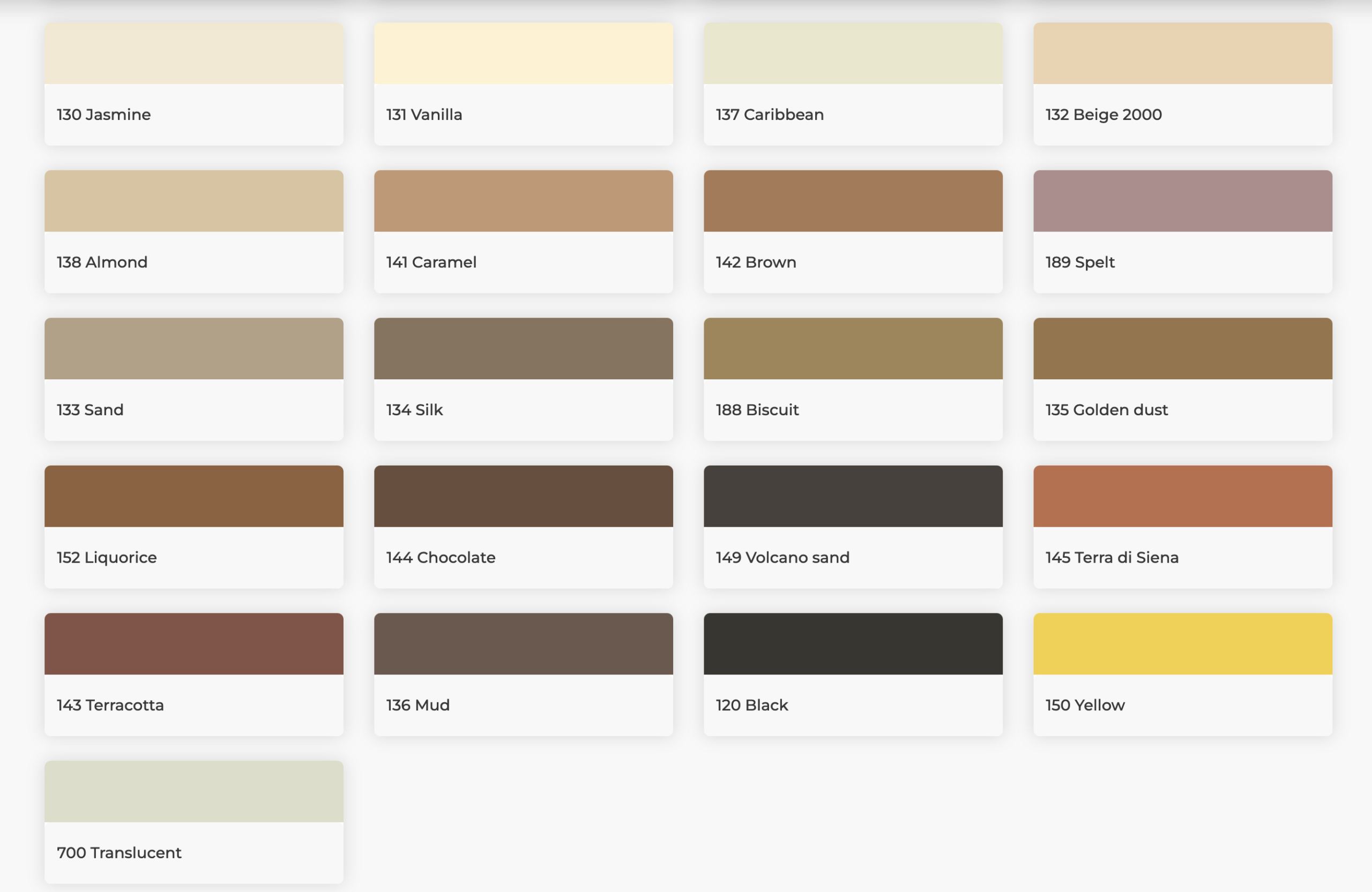Click the '141 Caramel' label text
Image resolution: width=1372 pixels, height=892 pixels.
431,262
